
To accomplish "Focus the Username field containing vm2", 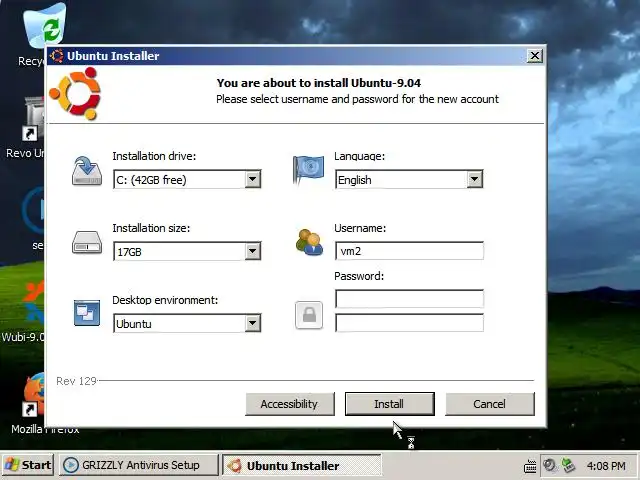I will coord(409,251).
